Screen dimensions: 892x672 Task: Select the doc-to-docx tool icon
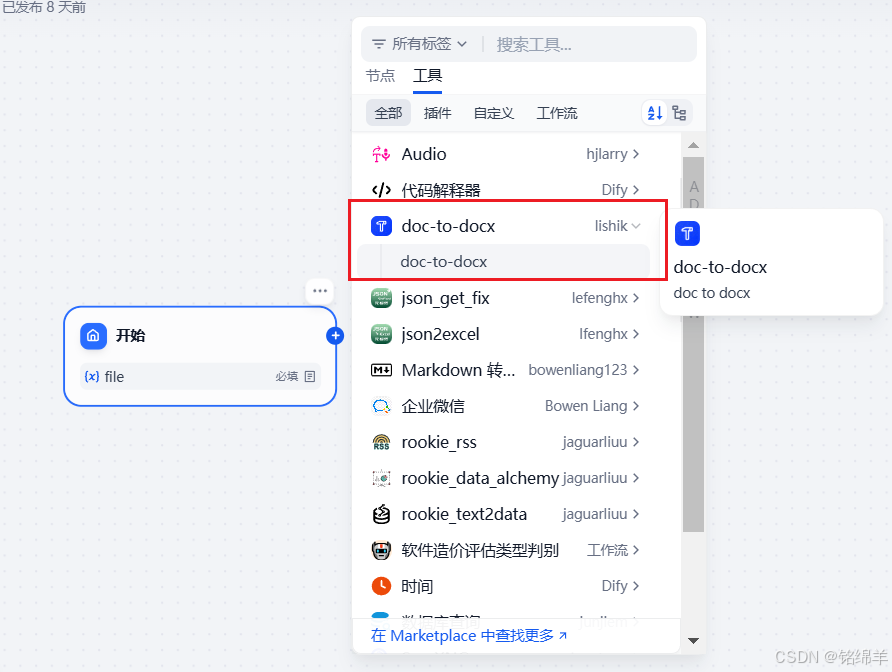click(x=381, y=226)
